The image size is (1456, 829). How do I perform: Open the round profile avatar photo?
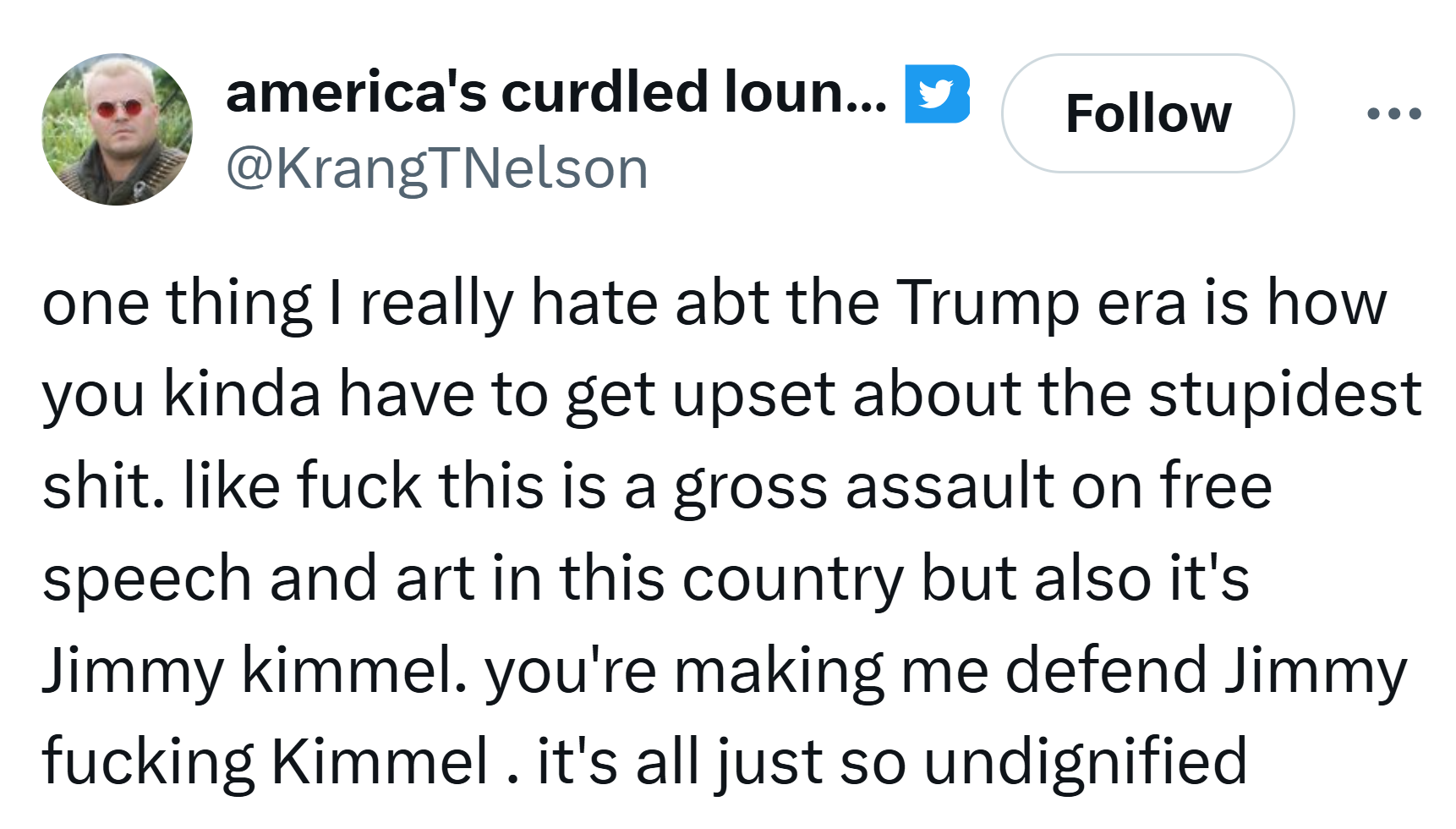coord(118,129)
